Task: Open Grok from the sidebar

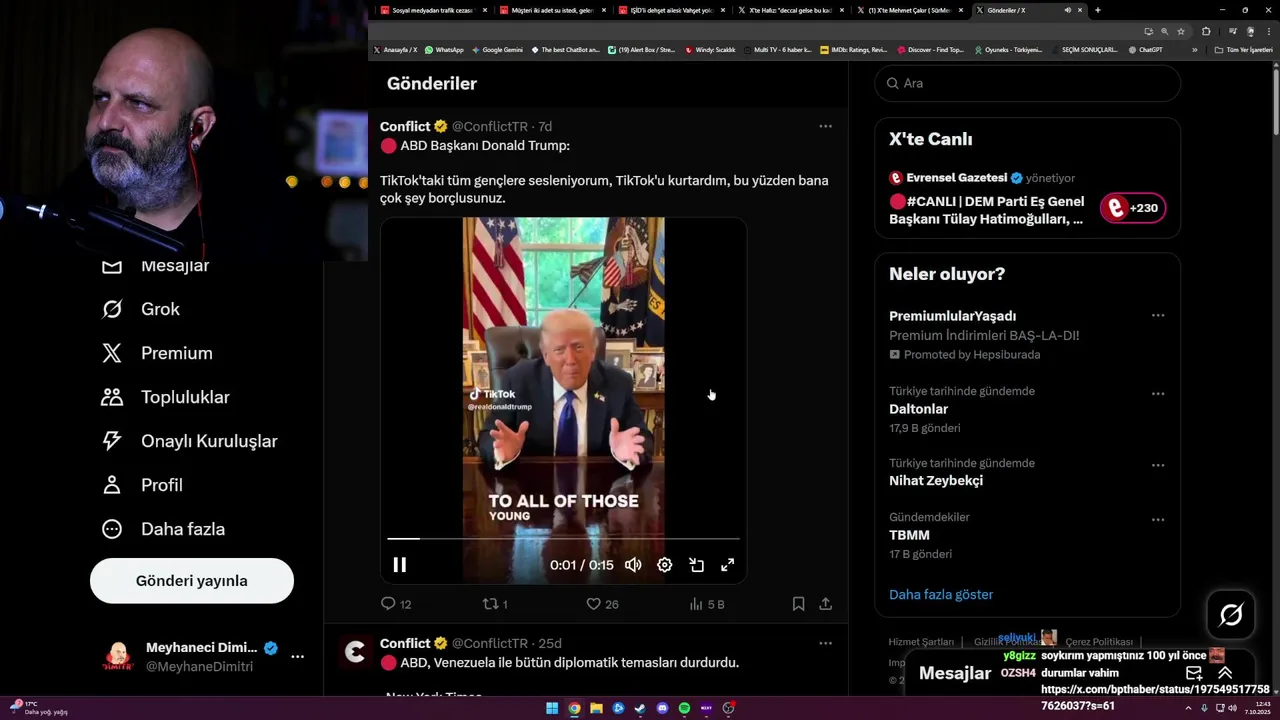Action: coord(141,309)
